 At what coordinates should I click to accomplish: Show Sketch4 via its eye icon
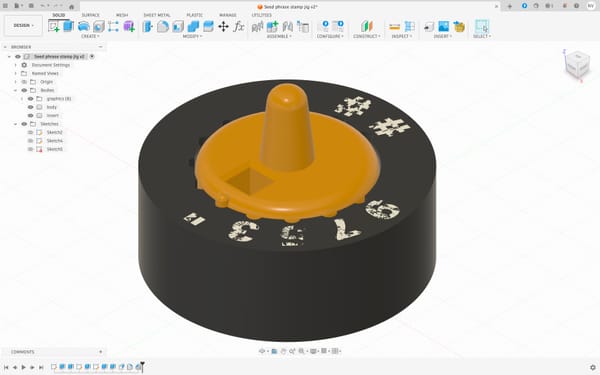point(31,141)
